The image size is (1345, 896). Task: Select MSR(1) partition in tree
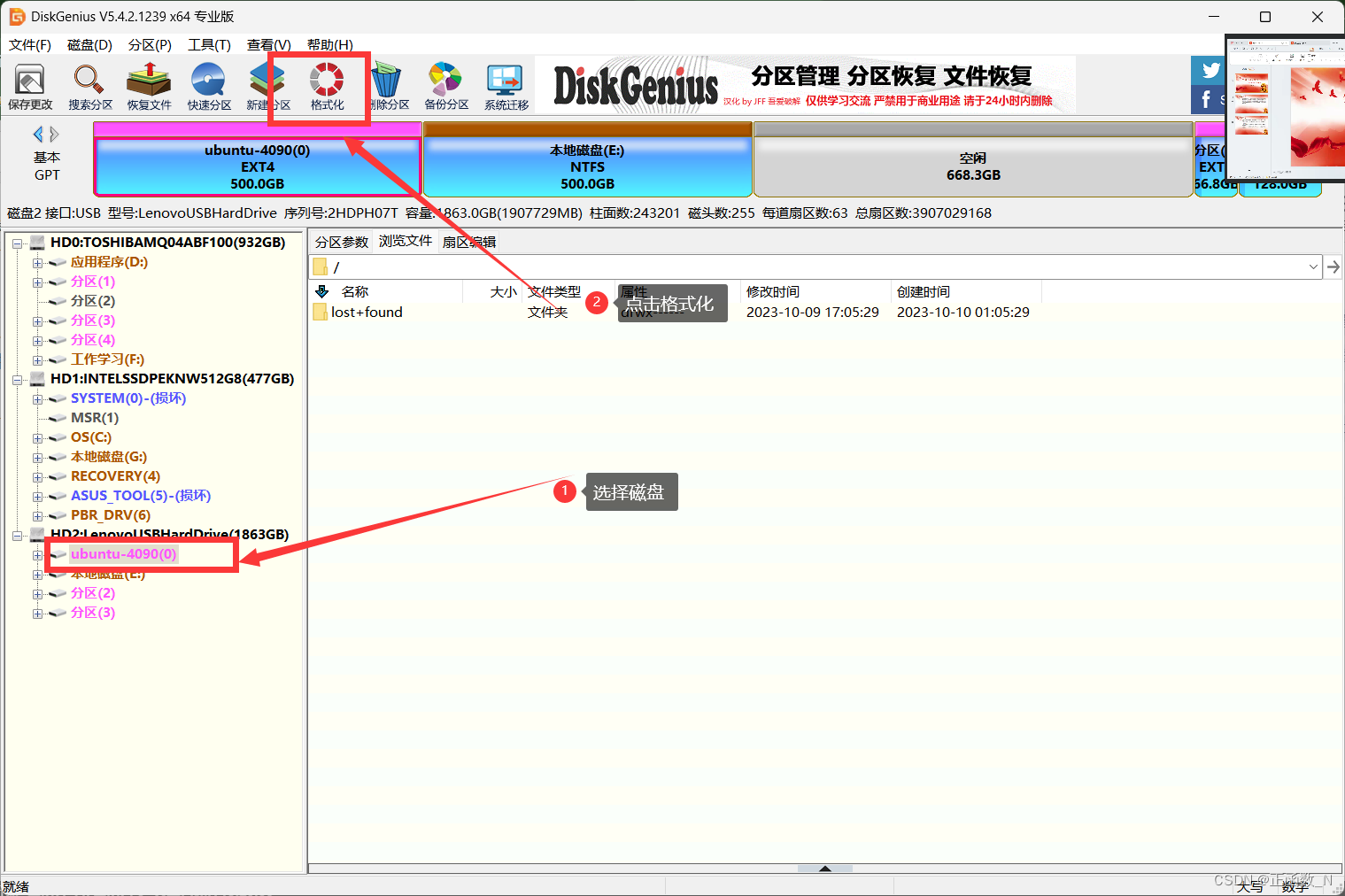(95, 417)
